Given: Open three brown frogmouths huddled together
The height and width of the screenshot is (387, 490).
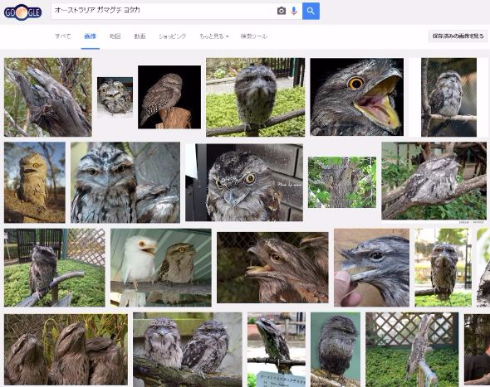Looking at the screenshot, I should 66,349.
